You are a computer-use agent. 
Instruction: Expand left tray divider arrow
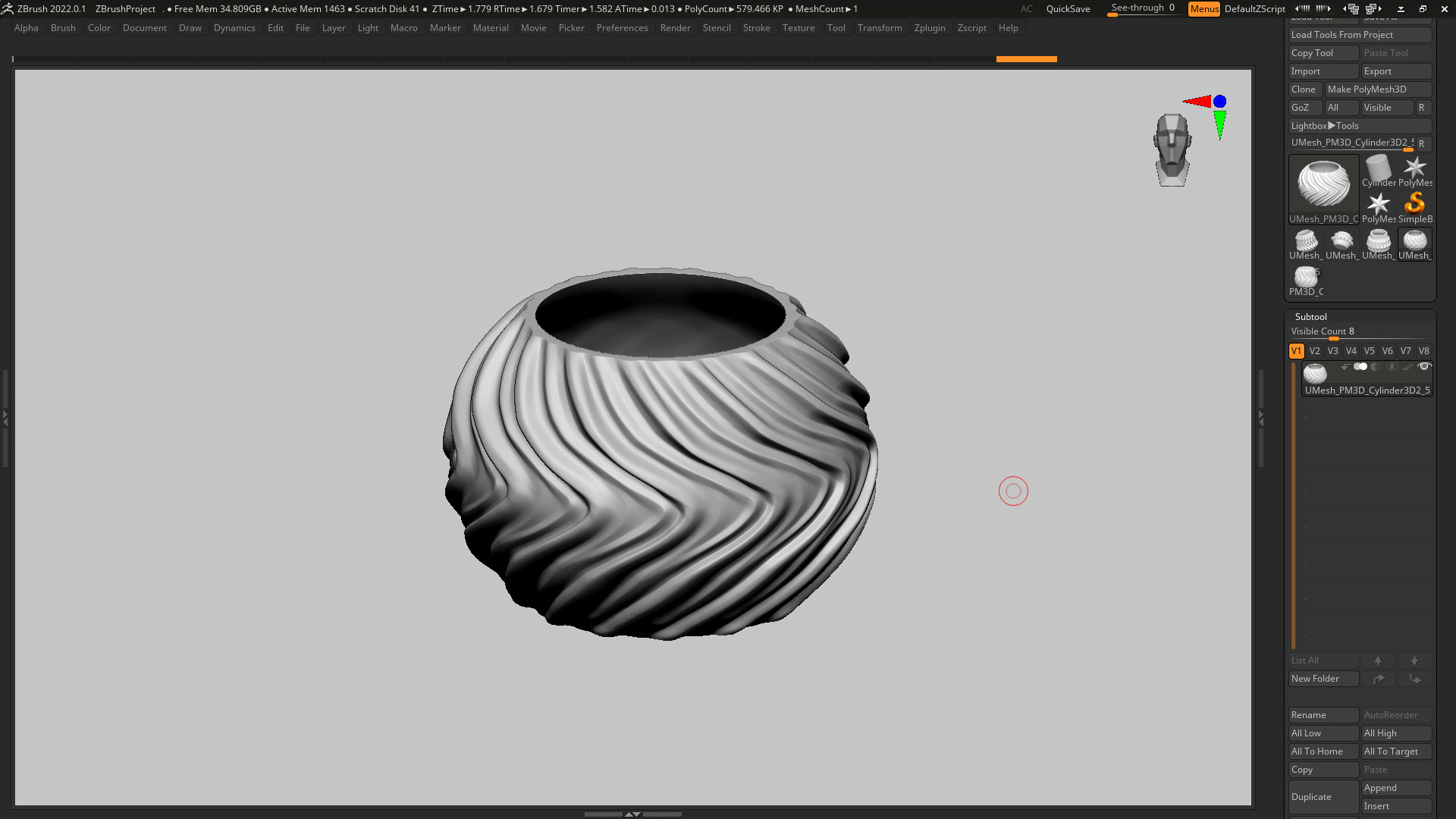(x=5, y=417)
